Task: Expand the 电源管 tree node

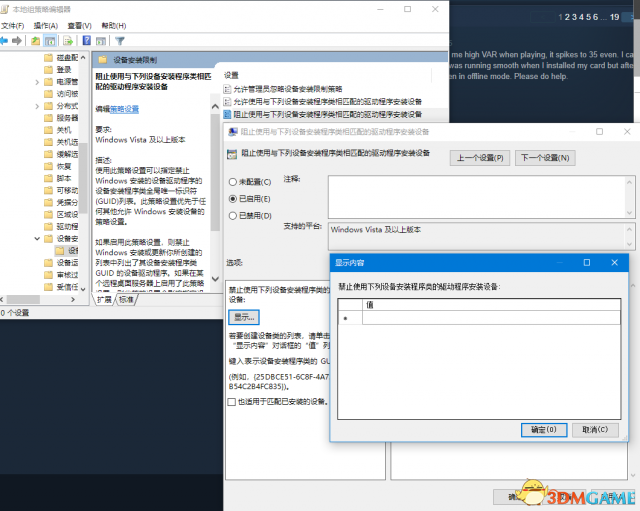Action: pyautogui.click(x=37, y=82)
